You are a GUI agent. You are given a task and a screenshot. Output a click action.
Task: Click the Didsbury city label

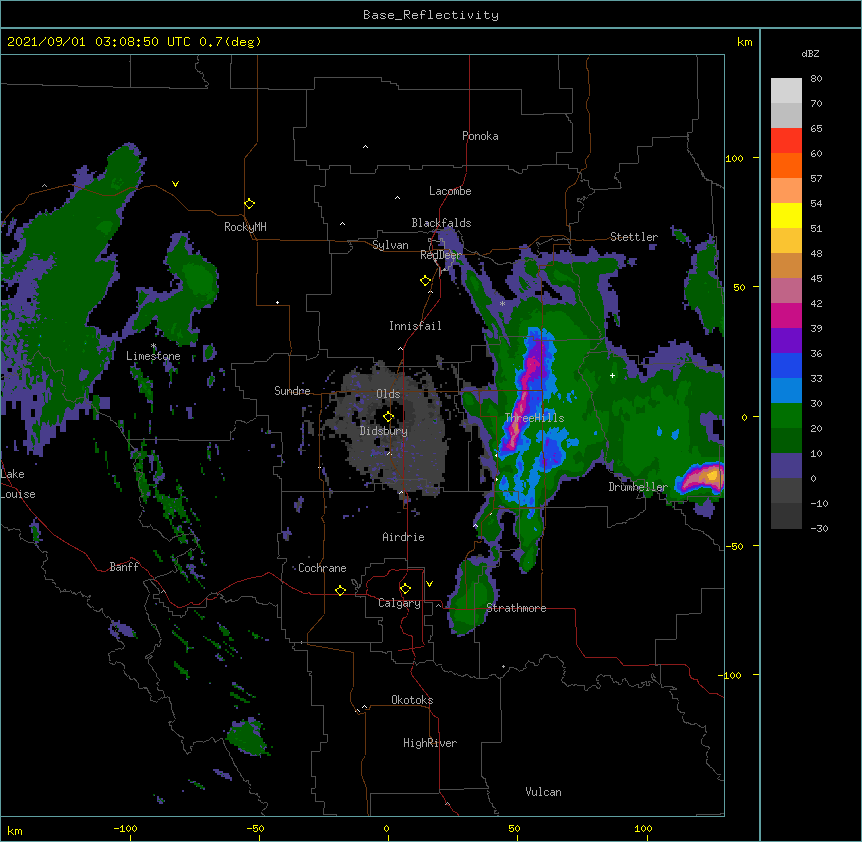(x=384, y=431)
